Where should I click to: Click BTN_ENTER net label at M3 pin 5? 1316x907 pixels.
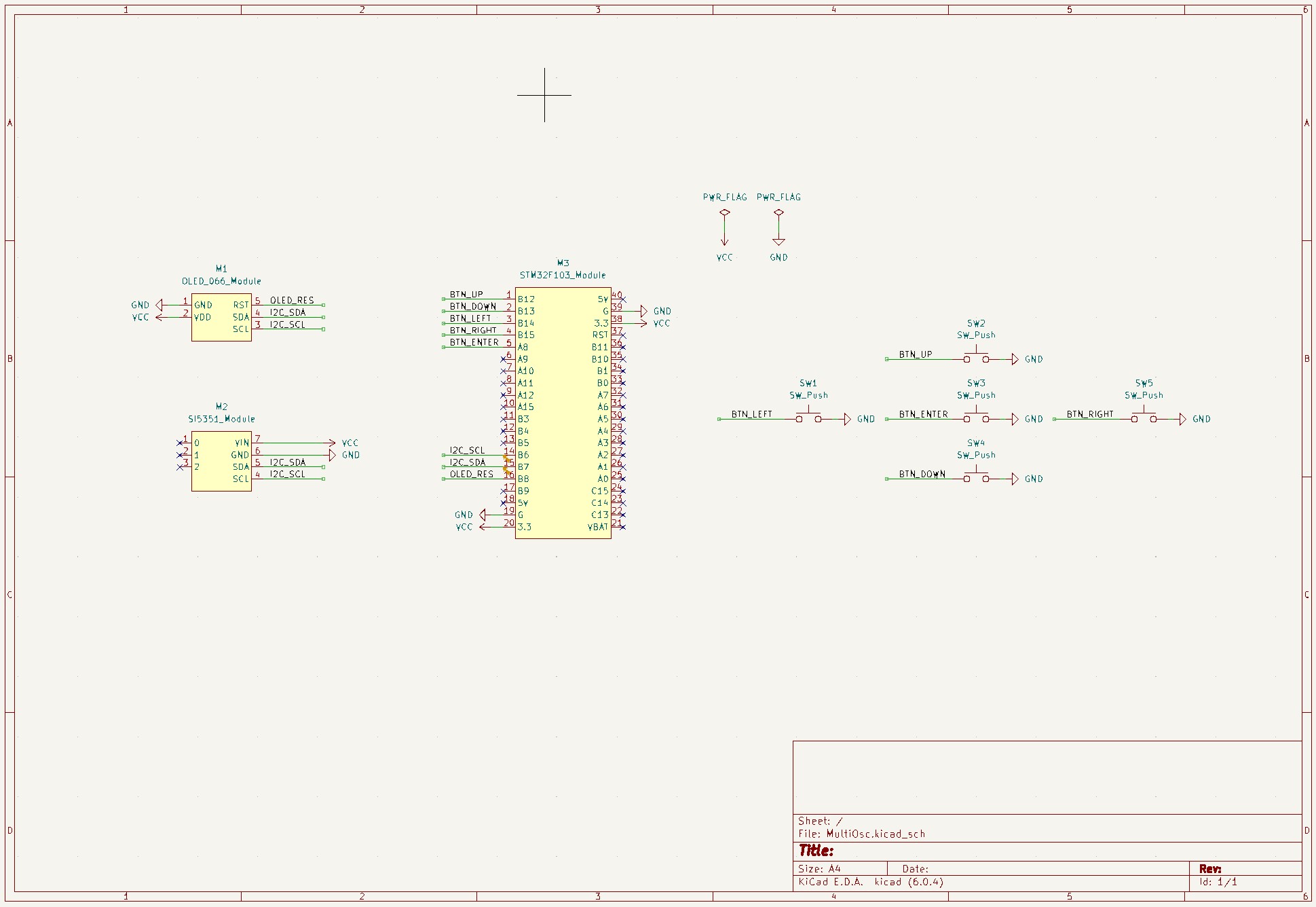pyautogui.click(x=474, y=342)
